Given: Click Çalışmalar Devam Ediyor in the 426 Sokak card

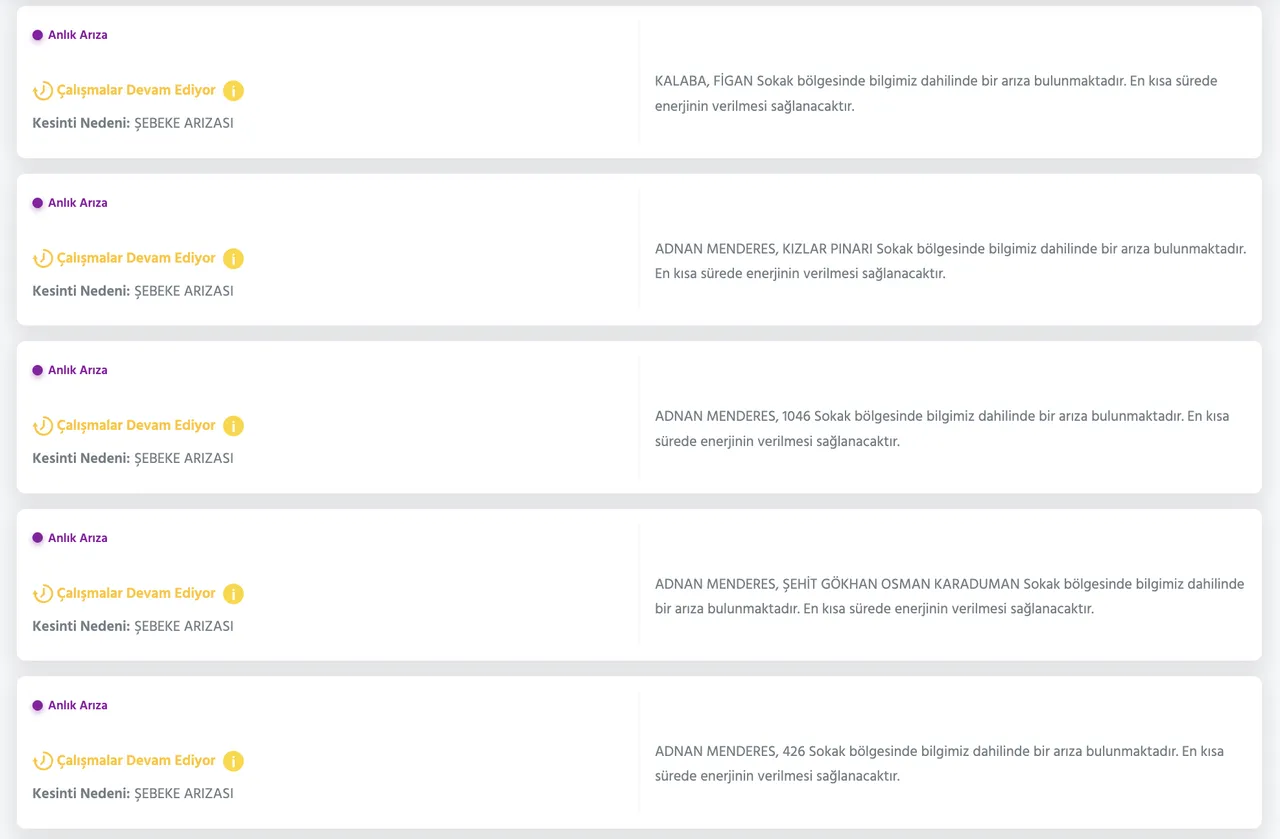Looking at the screenshot, I should (136, 760).
